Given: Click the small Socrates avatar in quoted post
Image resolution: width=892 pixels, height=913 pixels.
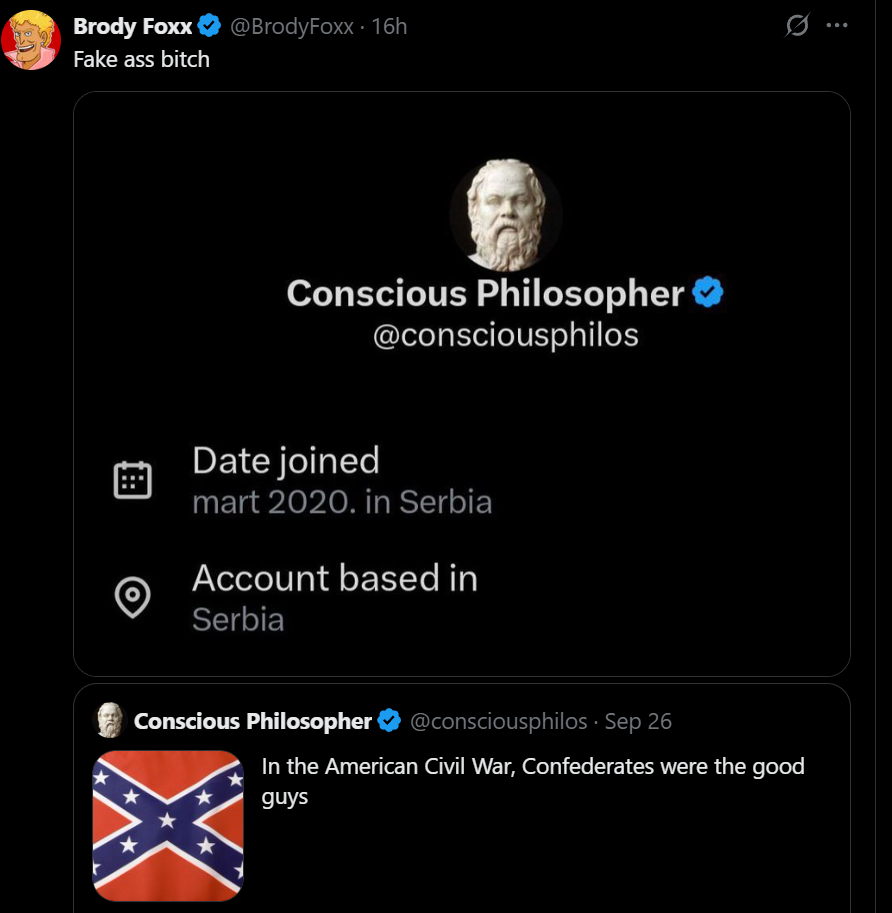Looking at the screenshot, I should pos(108,720).
